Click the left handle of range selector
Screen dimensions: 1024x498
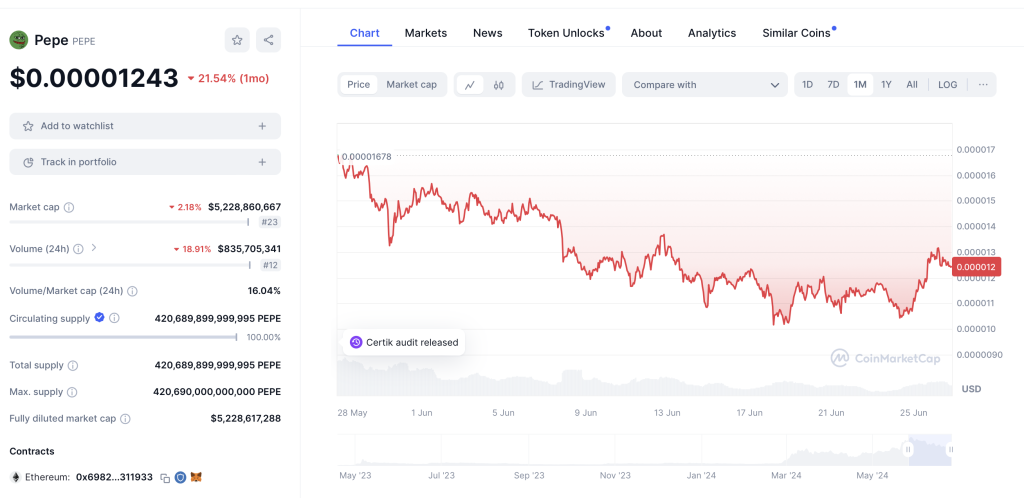908,449
